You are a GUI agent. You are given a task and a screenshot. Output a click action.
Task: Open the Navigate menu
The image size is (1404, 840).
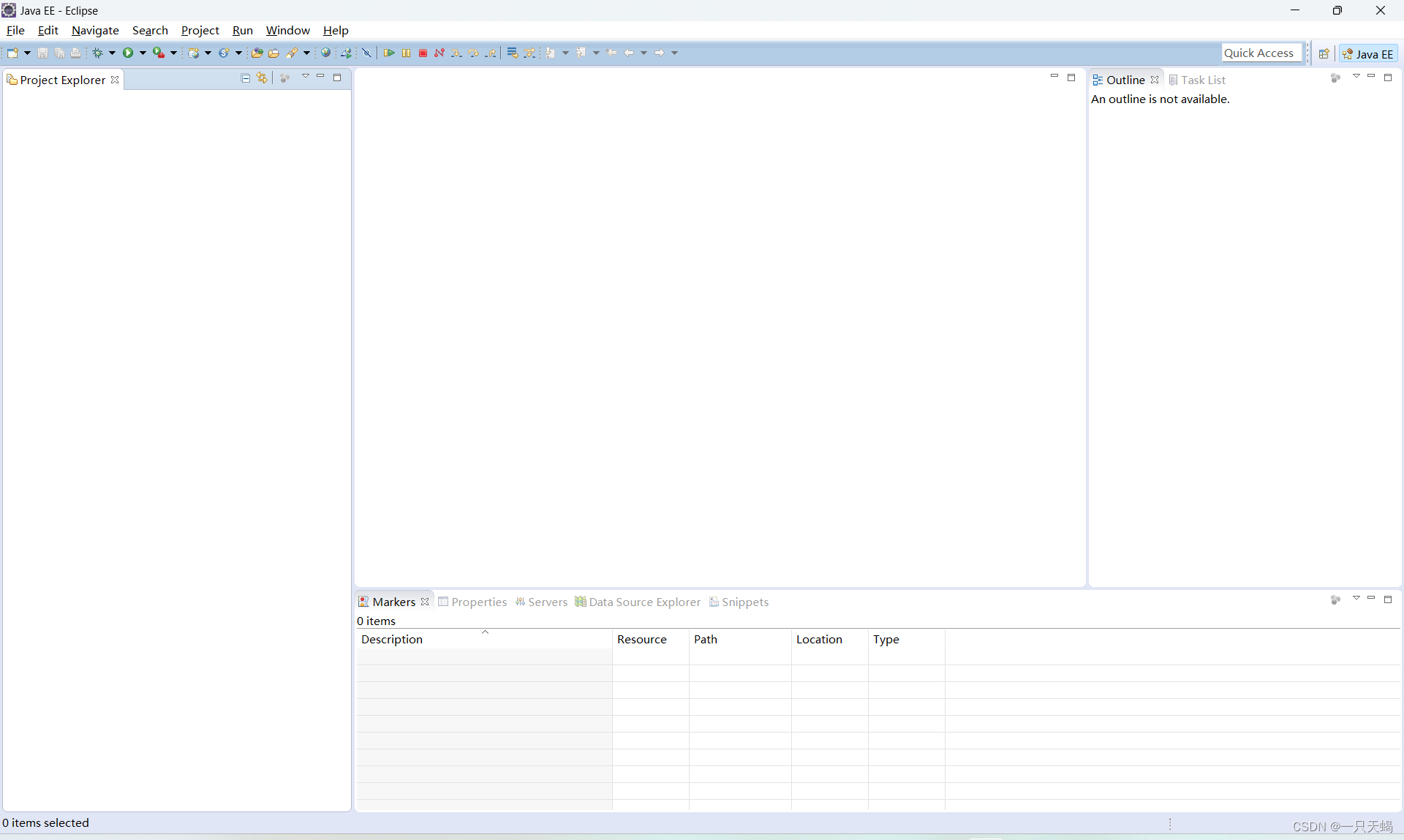tap(95, 30)
